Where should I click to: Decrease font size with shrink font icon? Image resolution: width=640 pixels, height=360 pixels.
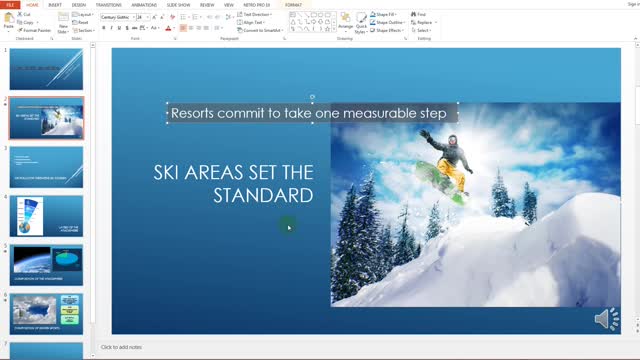pyautogui.click(x=162, y=17)
